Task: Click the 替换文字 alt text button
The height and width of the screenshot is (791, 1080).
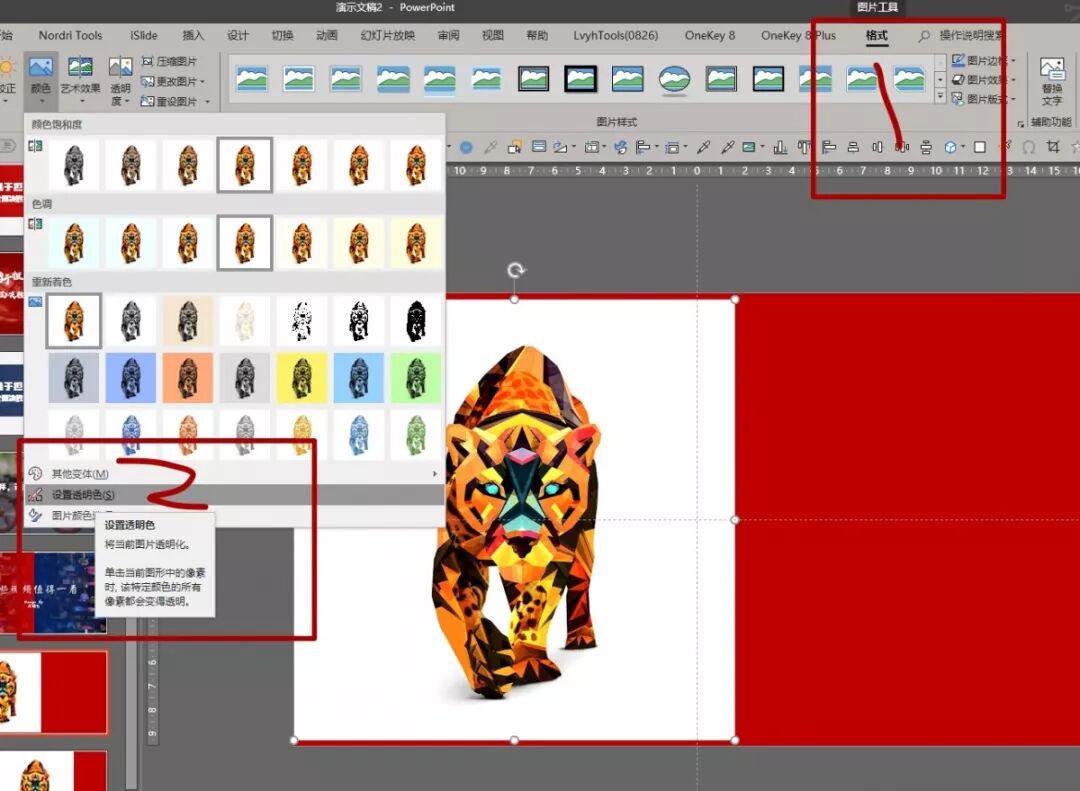Action: point(1052,81)
